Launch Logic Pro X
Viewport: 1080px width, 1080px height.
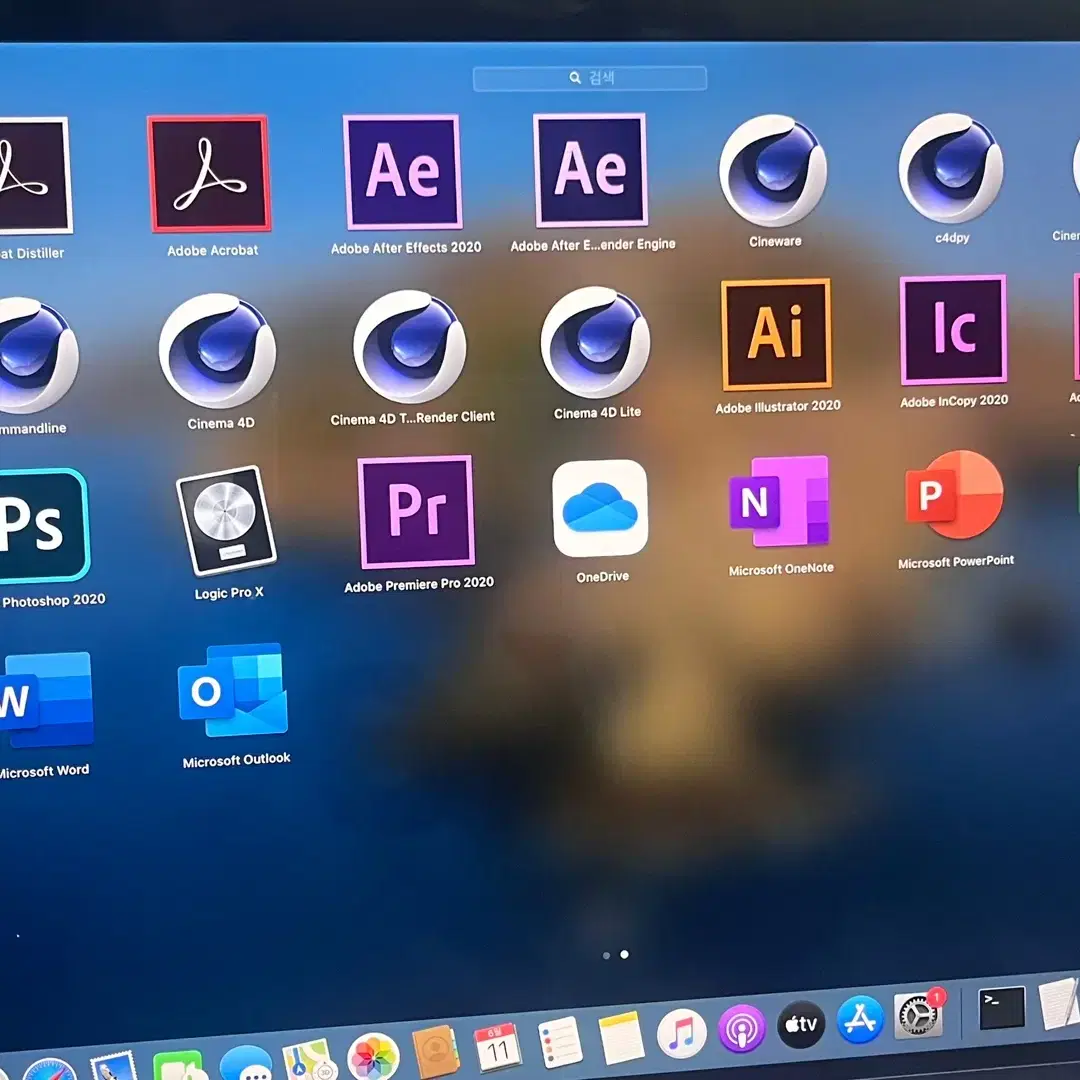[x=226, y=521]
